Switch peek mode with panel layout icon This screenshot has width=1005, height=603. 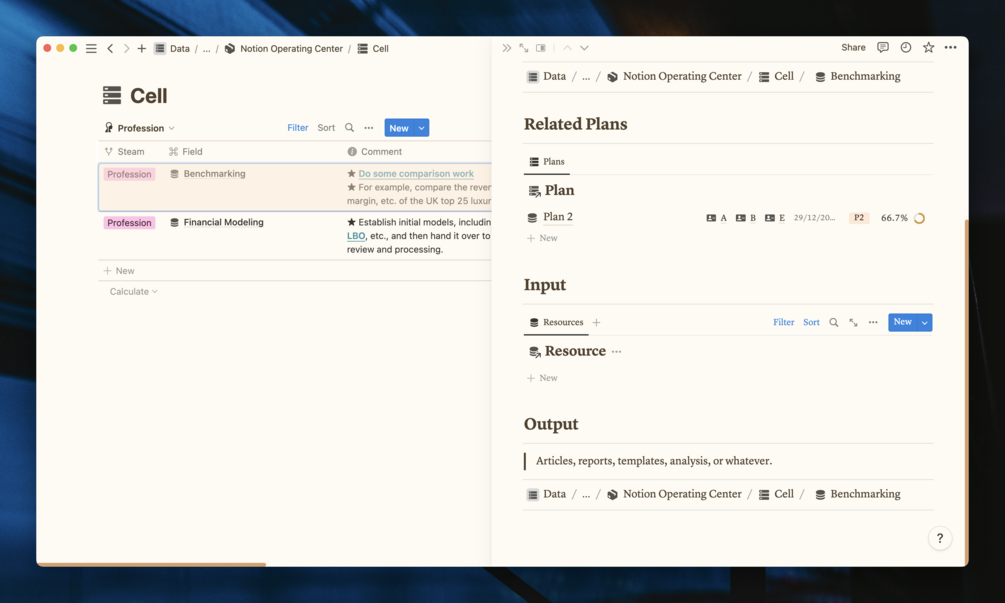coord(541,48)
